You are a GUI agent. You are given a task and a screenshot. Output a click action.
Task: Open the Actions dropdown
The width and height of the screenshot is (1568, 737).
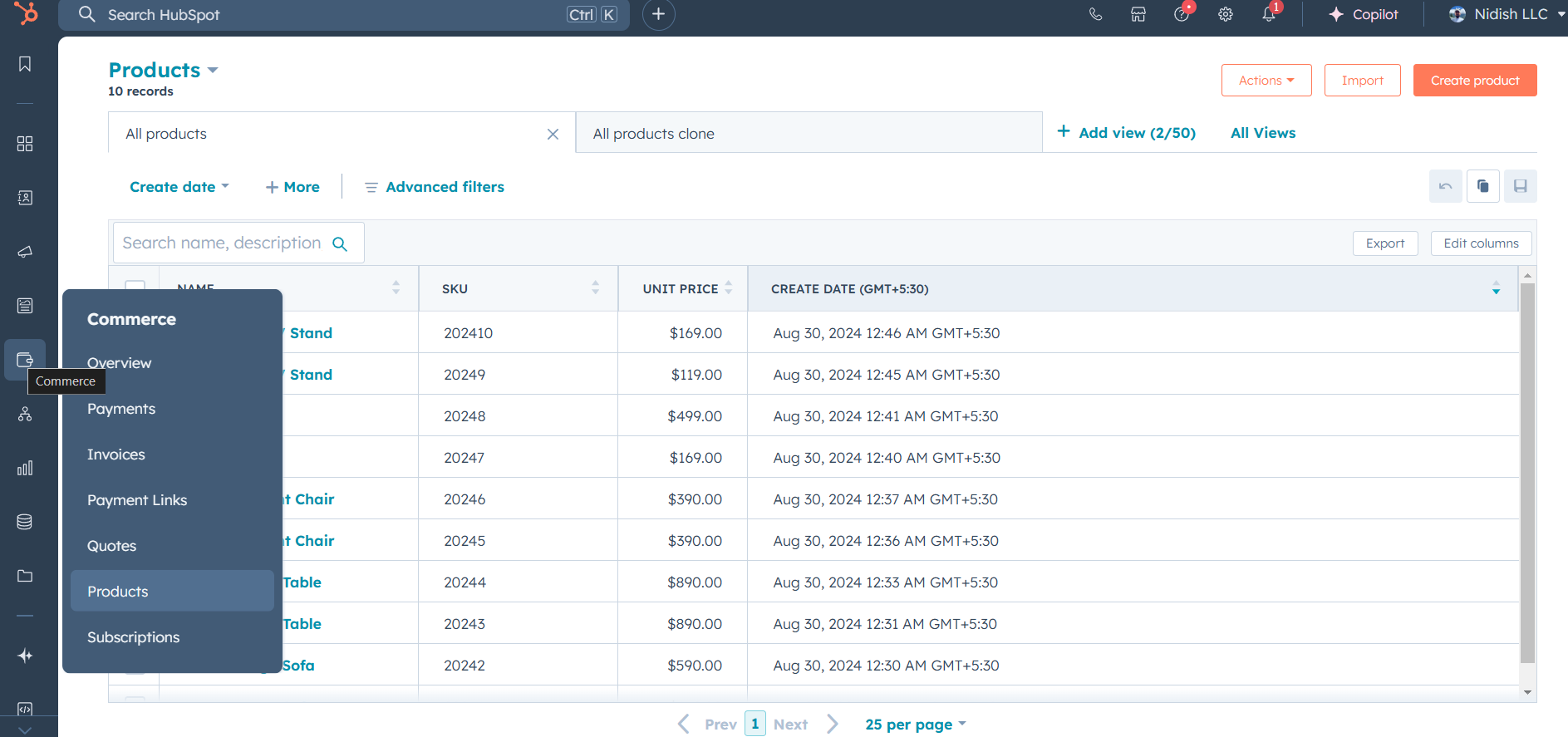pos(1266,80)
